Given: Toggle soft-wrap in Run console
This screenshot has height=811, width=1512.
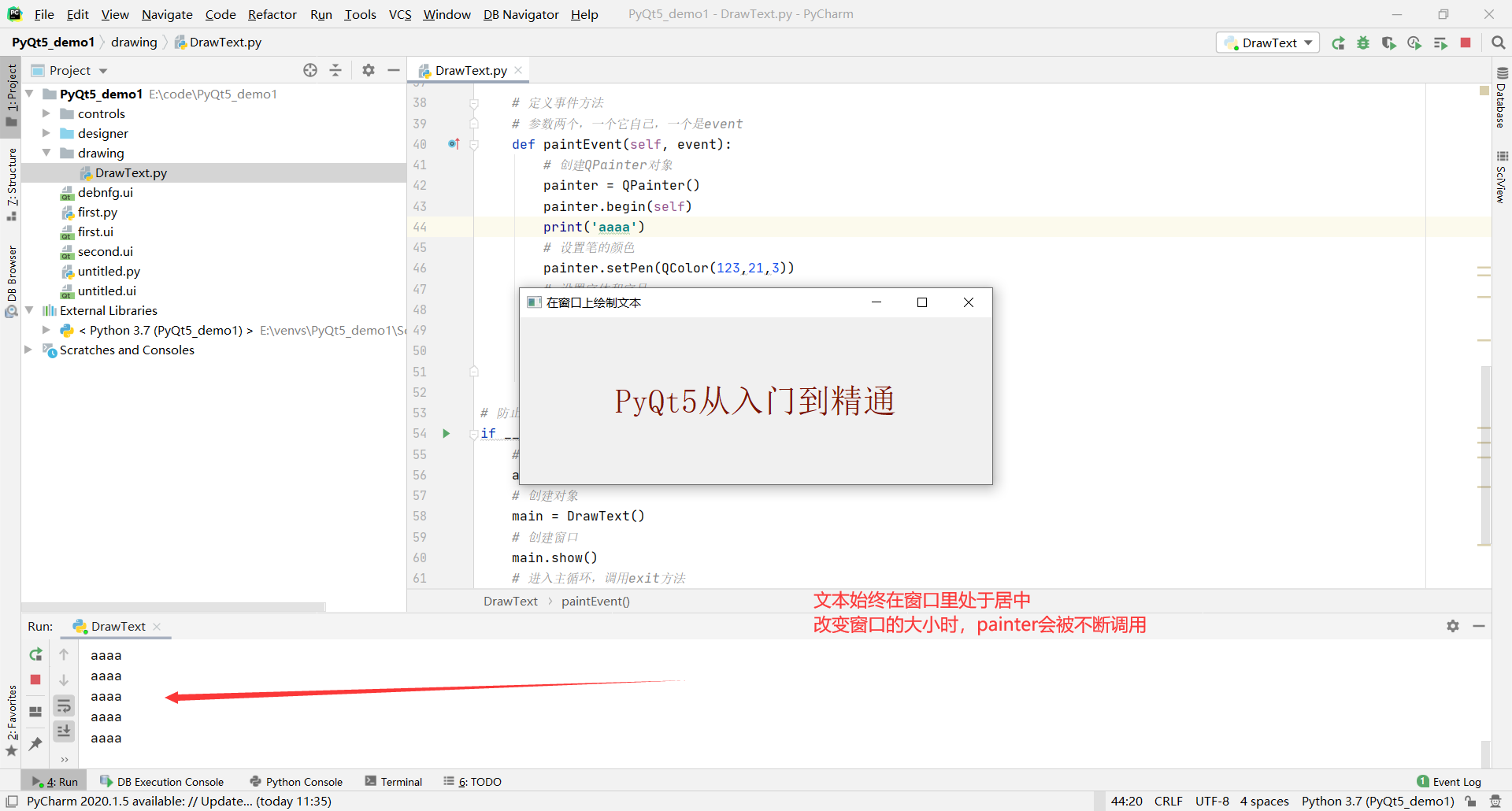Looking at the screenshot, I should [64, 705].
